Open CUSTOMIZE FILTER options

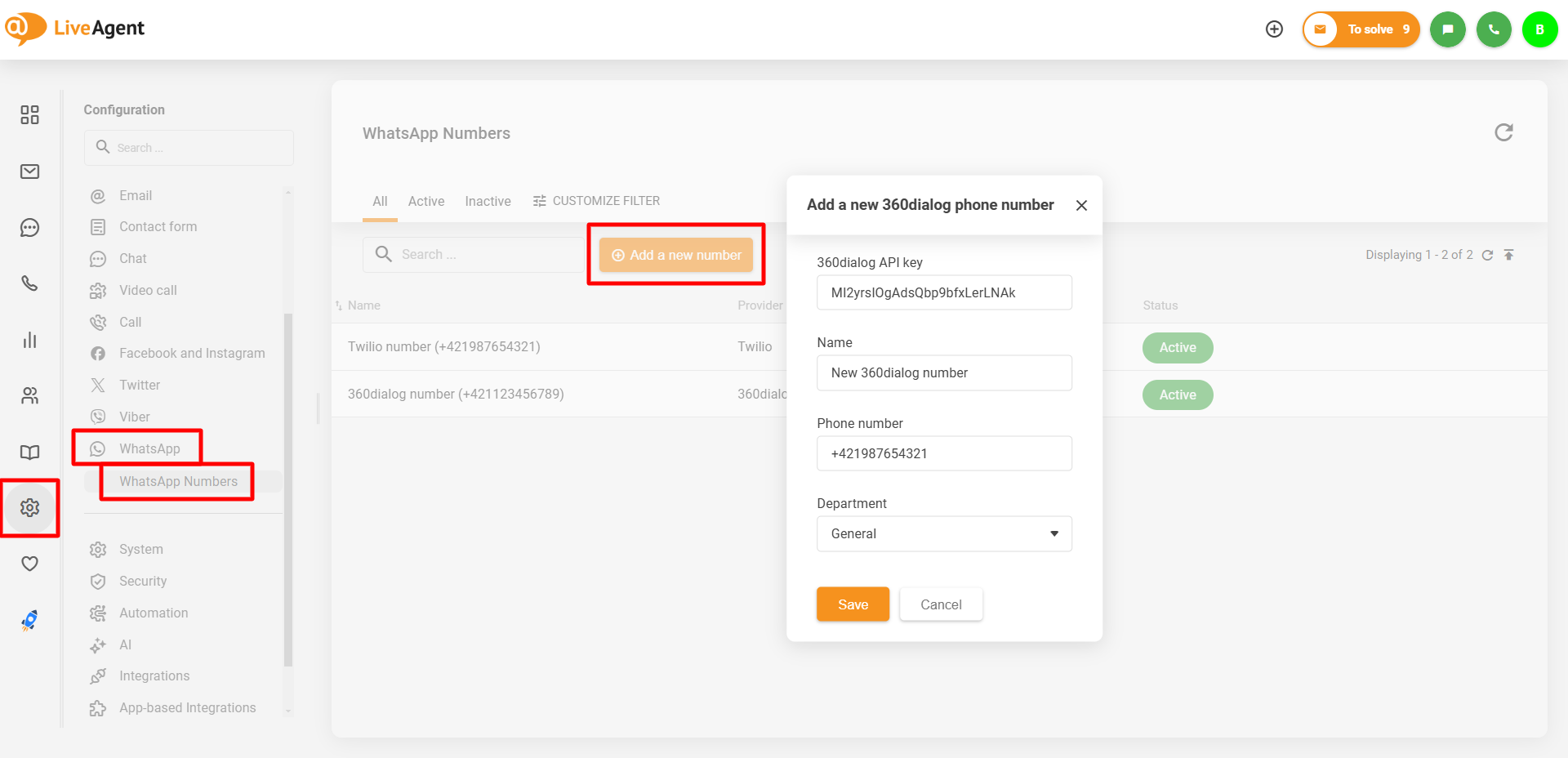click(x=596, y=201)
